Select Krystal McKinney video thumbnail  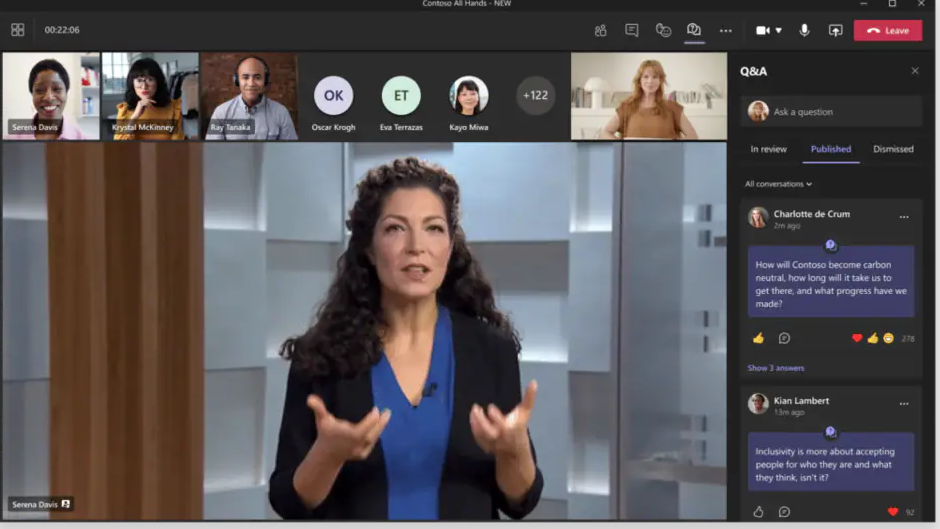click(x=150, y=96)
